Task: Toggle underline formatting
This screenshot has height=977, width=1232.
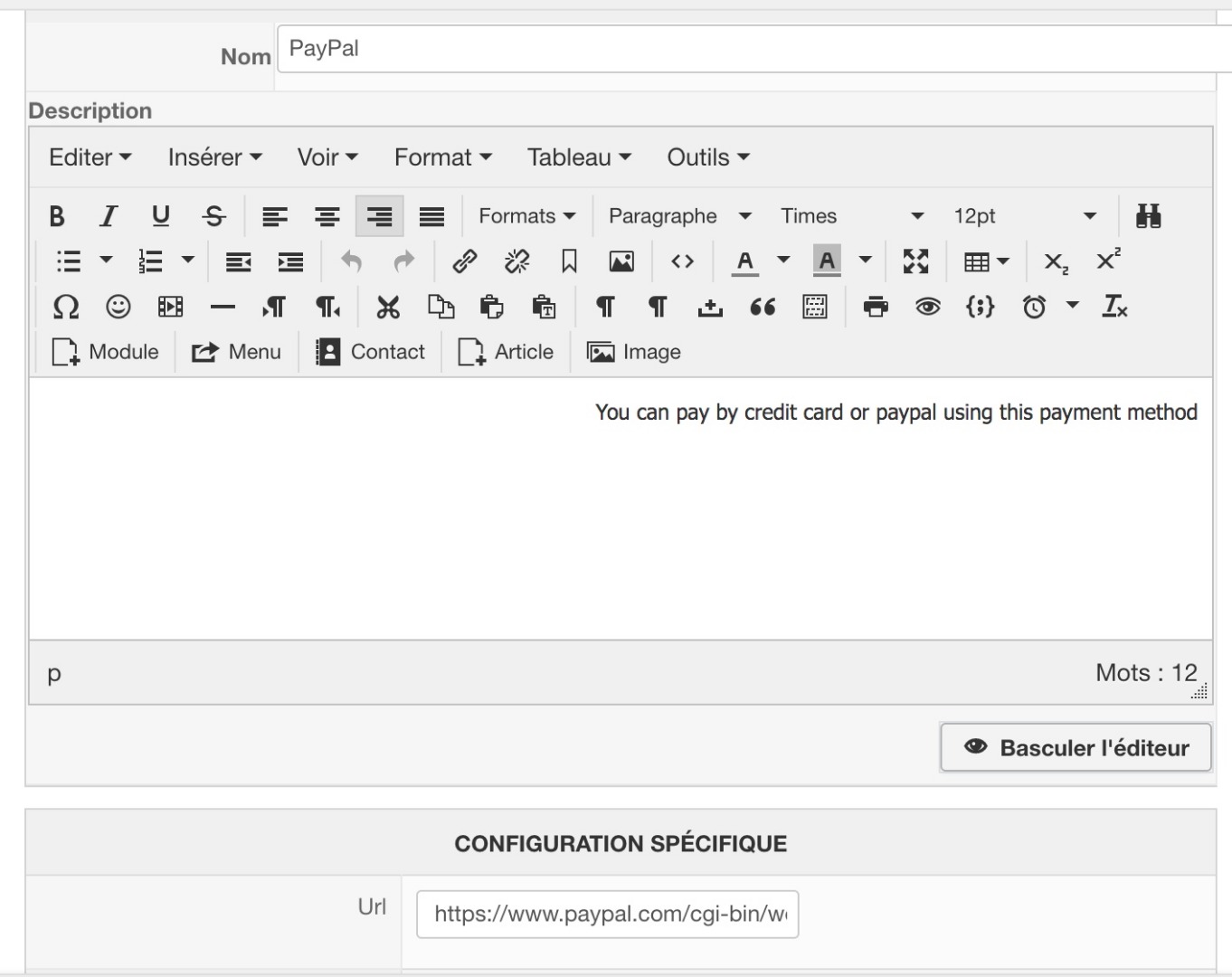Action: (161, 216)
